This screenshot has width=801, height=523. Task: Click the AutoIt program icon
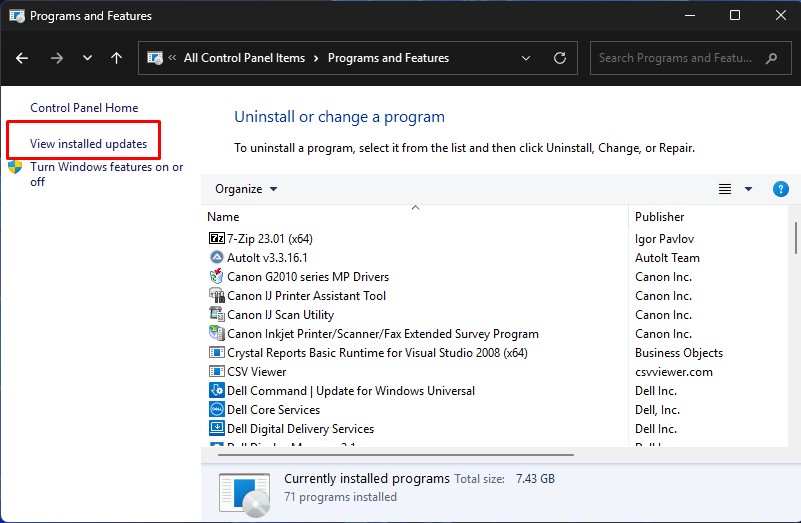tap(217, 257)
